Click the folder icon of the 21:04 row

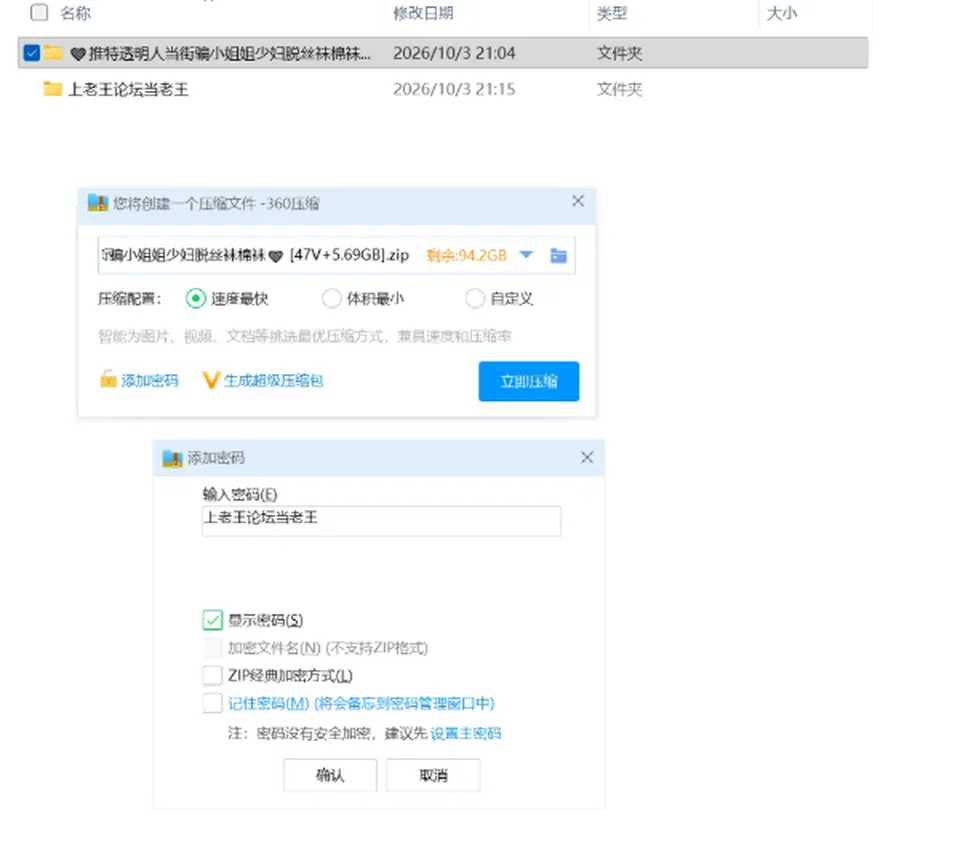[53, 53]
